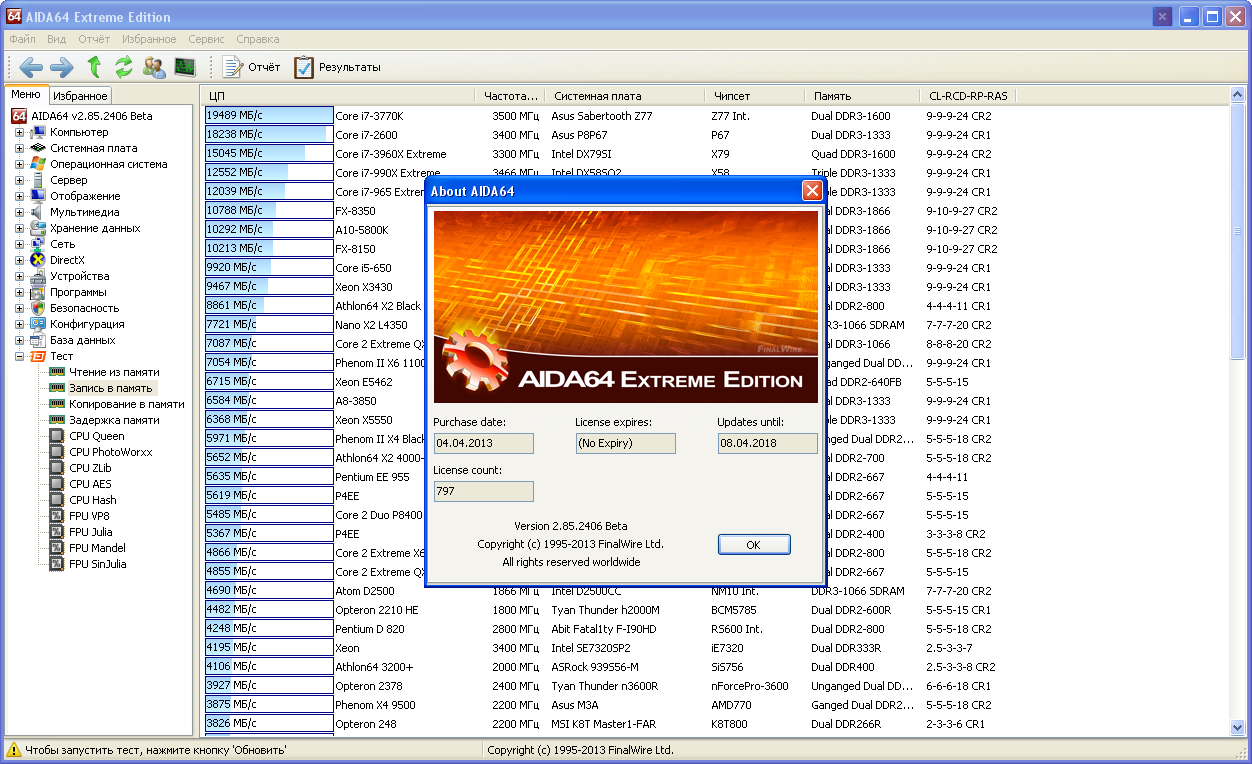Click the Forward navigation arrow in toolbar

click(62, 67)
